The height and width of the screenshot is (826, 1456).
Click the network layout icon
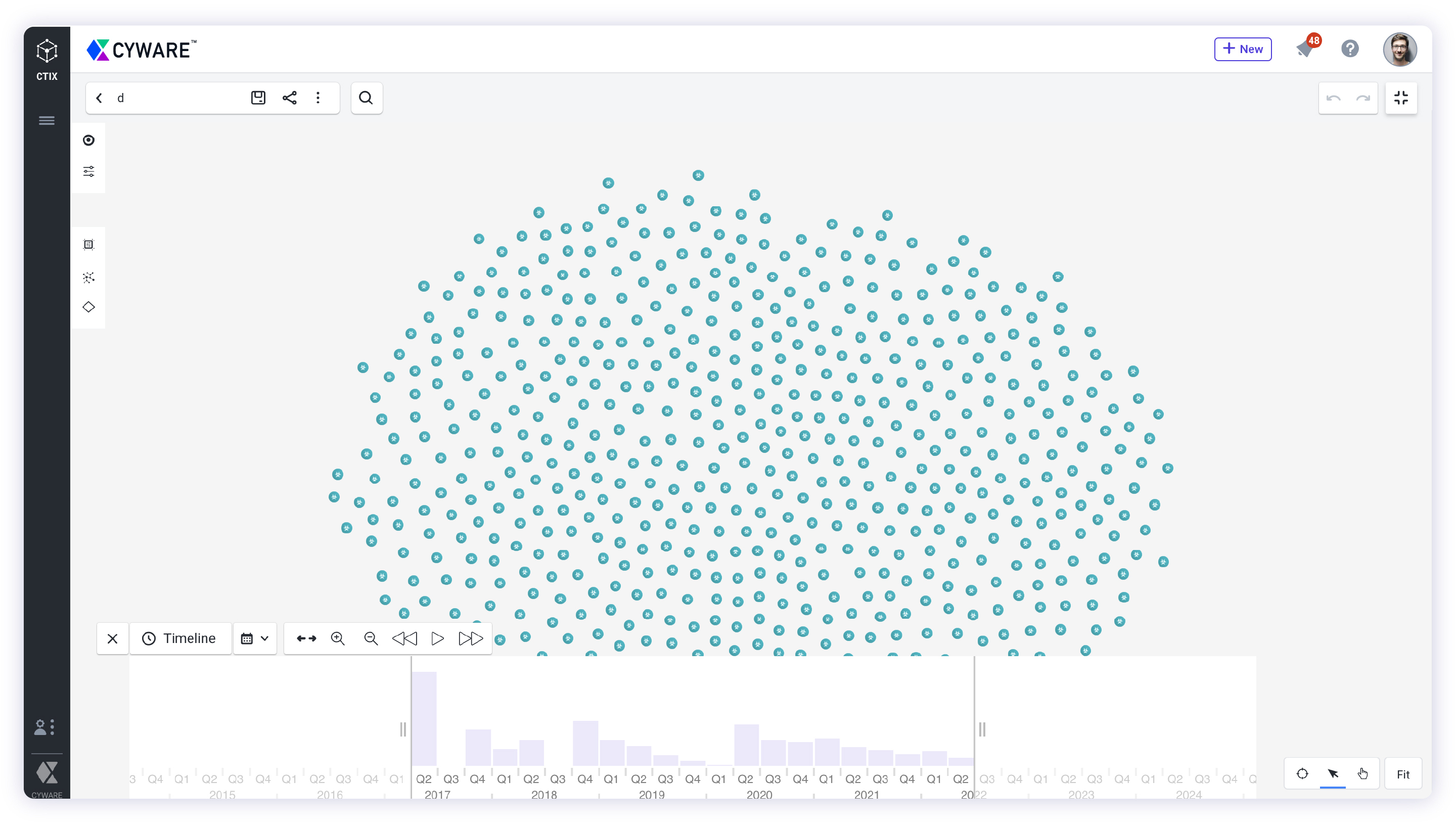point(88,277)
